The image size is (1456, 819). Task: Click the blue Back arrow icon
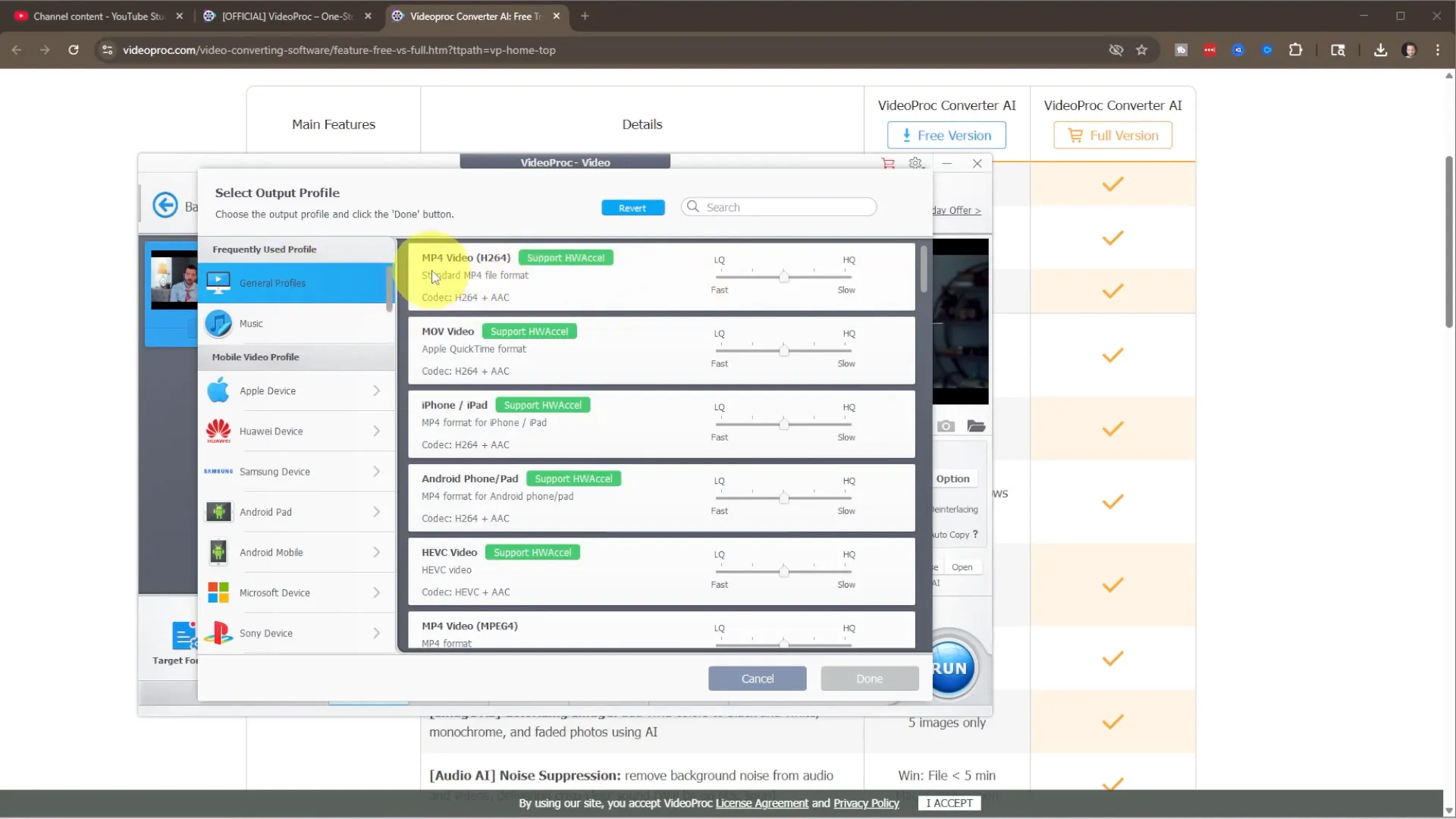165,205
